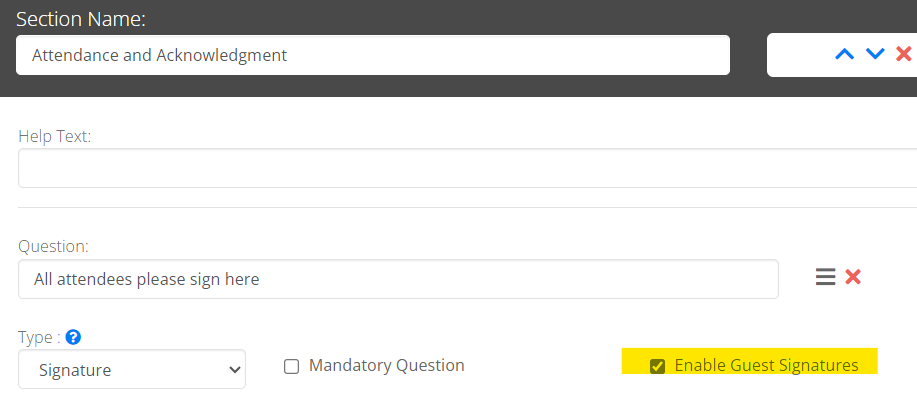Click the question reorder hamburger icon

(x=825, y=277)
